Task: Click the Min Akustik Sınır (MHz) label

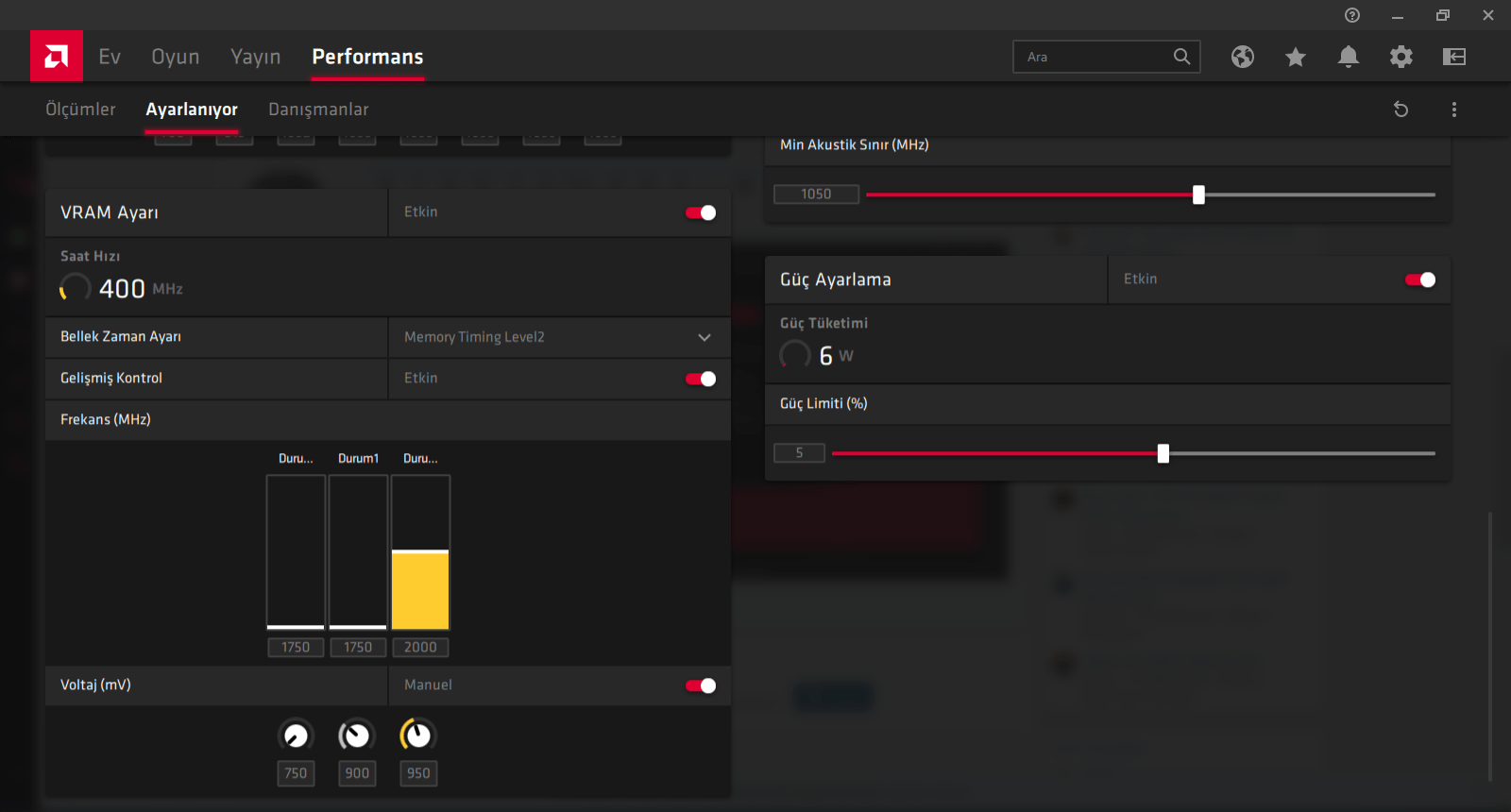Action: click(855, 144)
